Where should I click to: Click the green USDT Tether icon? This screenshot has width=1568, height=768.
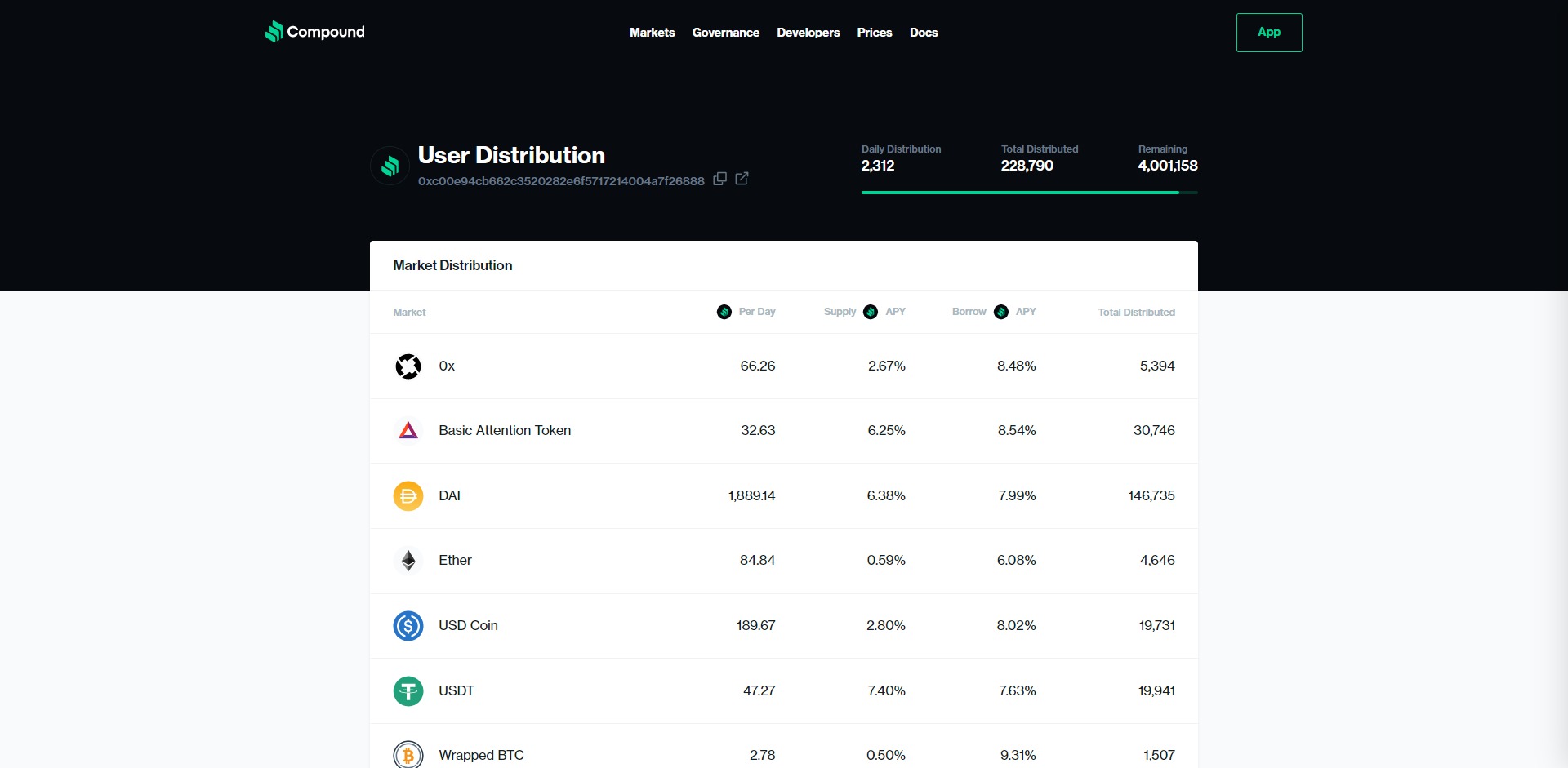408,691
